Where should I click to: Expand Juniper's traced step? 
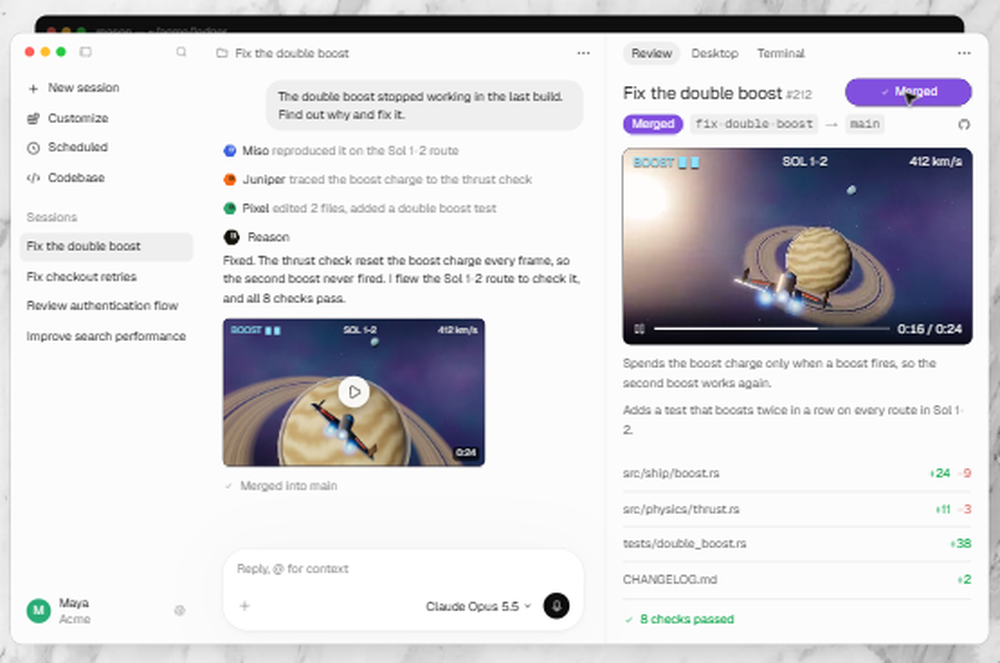pyautogui.click(x=378, y=180)
